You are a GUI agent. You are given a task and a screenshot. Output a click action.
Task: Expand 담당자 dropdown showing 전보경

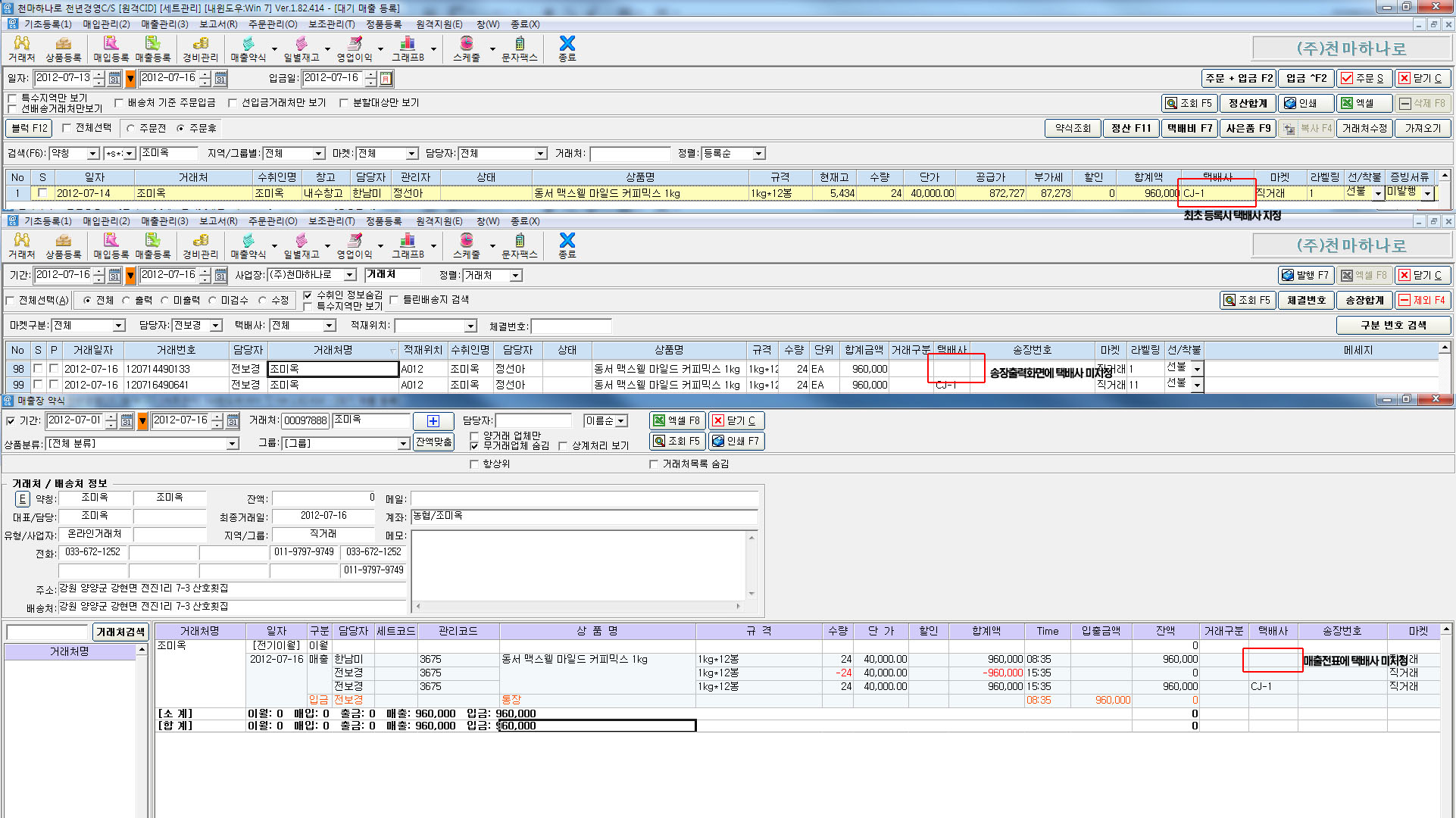pos(197,326)
